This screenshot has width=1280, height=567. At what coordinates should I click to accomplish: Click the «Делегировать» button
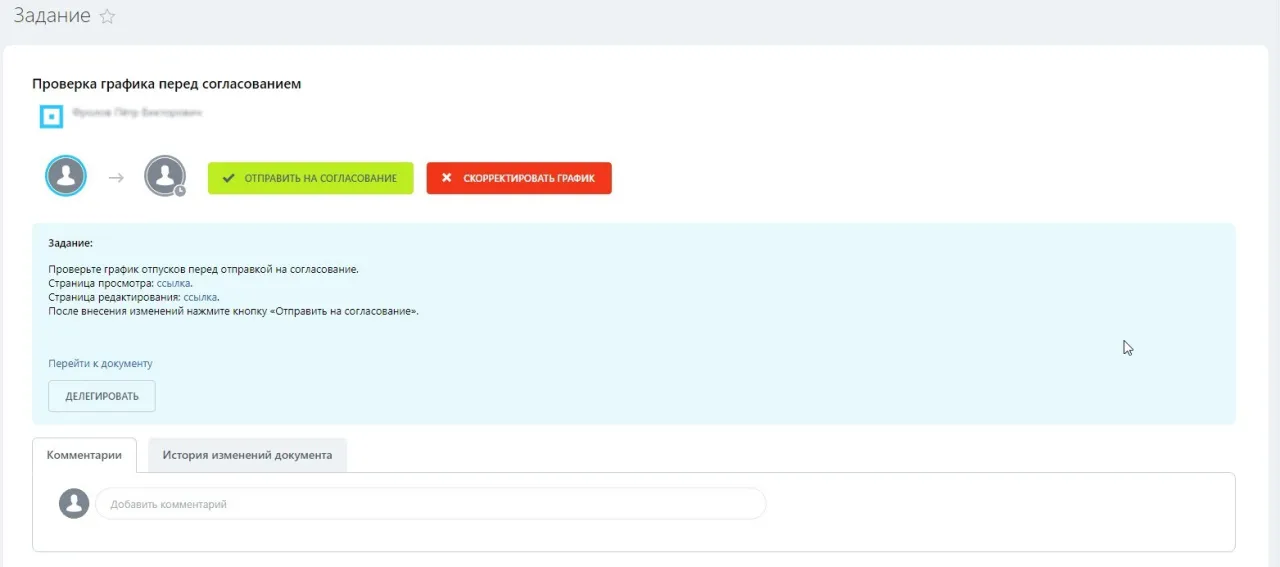tap(102, 396)
